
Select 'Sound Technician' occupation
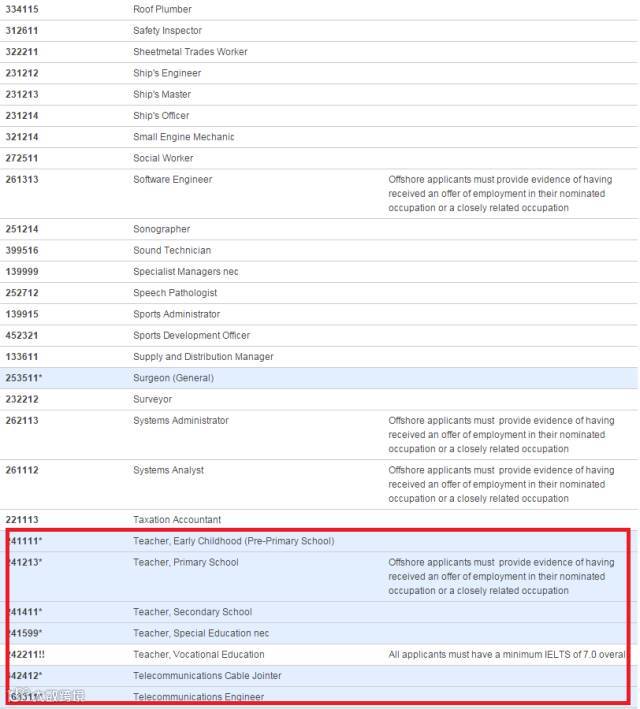pos(172,250)
